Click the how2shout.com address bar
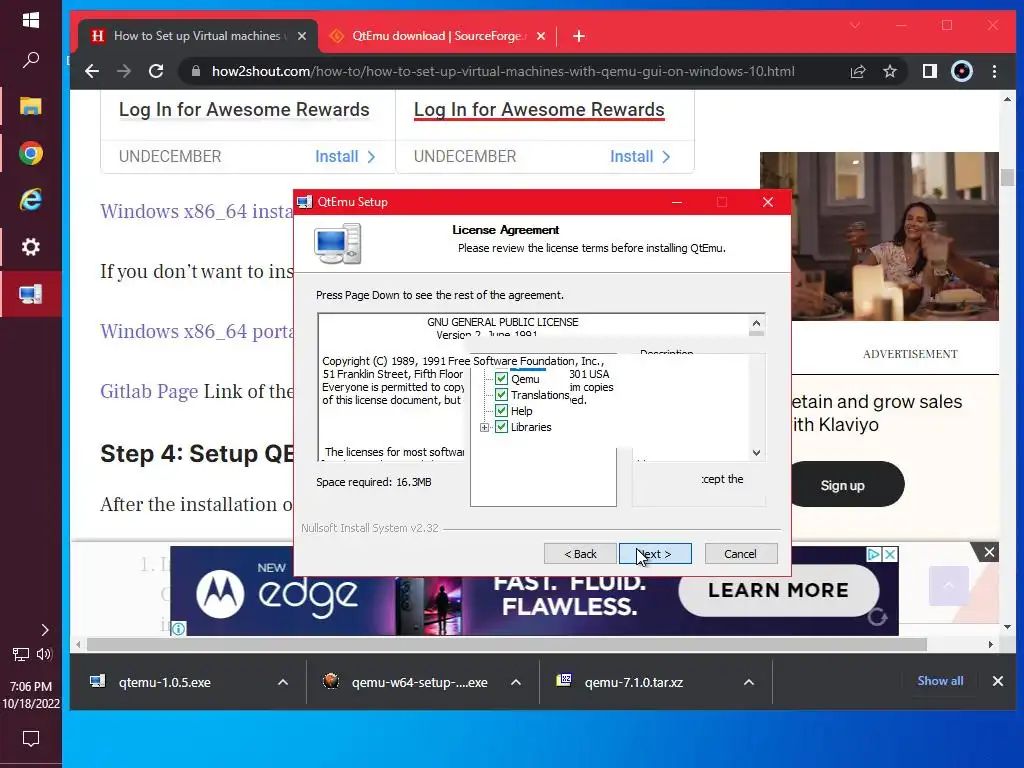The image size is (1024, 768). (503, 71)
